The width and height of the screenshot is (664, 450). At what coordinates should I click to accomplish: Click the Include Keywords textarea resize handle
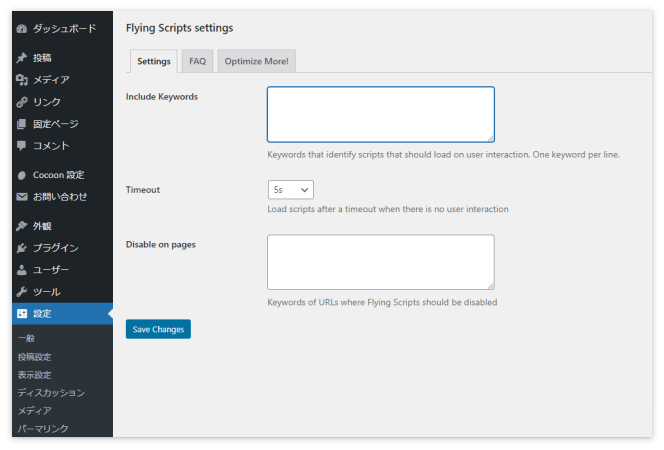(x=490, y=138)
